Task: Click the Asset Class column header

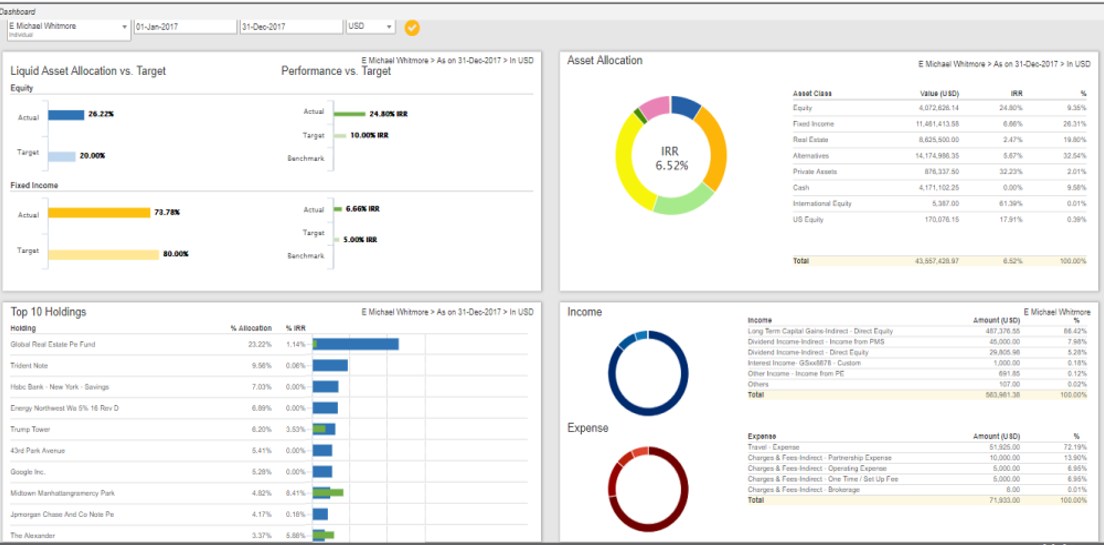Action: click(812, 93)
